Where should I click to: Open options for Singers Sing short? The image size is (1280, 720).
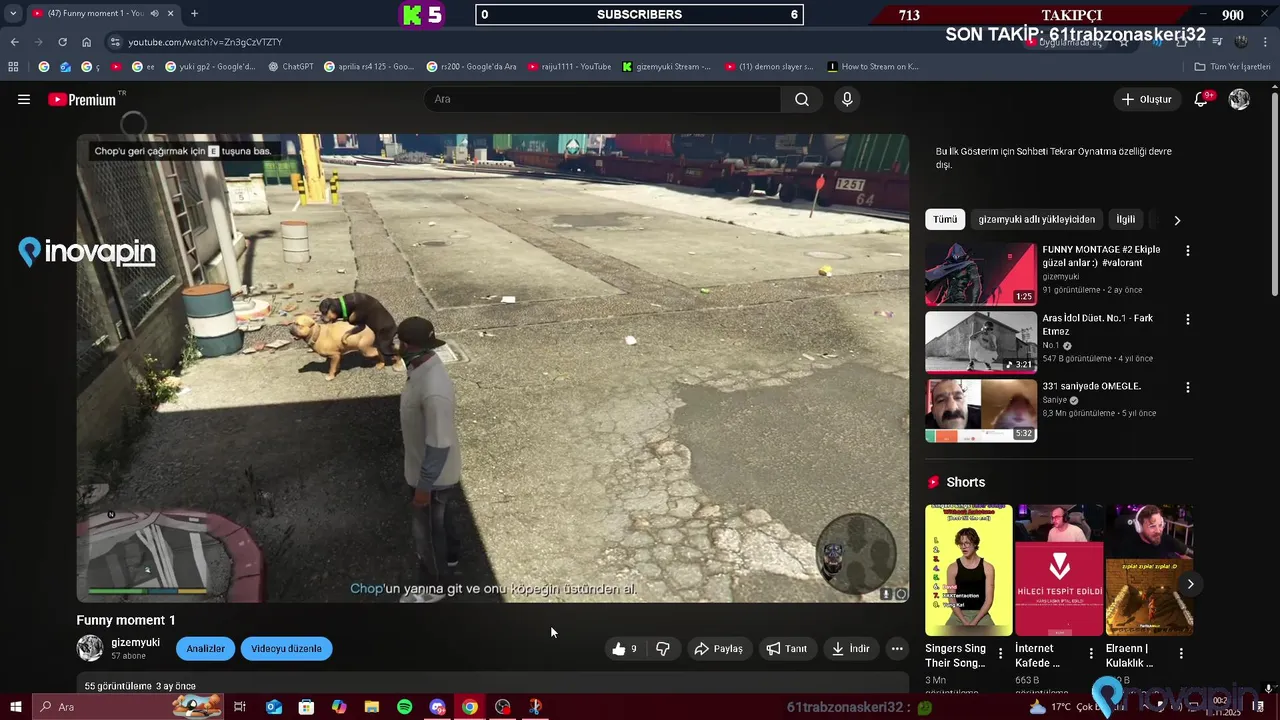point(1001,654)
